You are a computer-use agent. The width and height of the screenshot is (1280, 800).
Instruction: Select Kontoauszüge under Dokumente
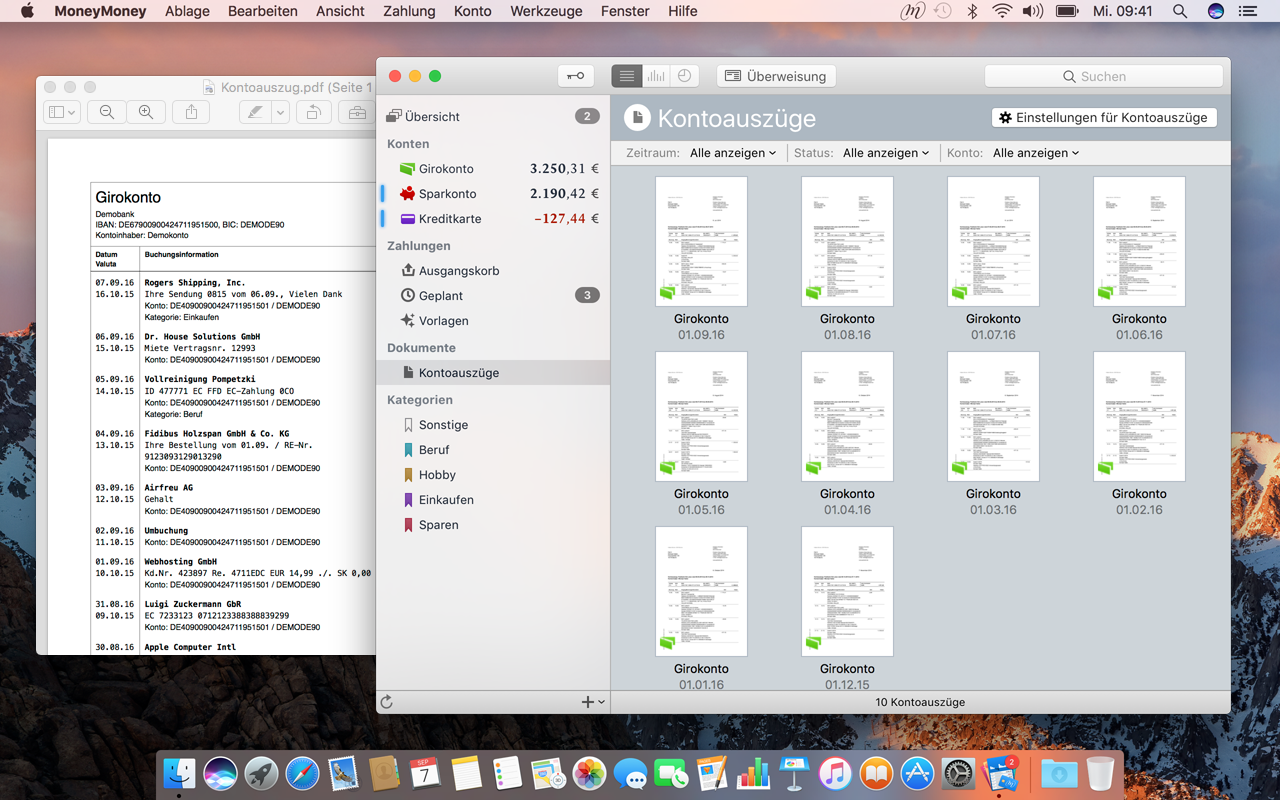[493, 373]
